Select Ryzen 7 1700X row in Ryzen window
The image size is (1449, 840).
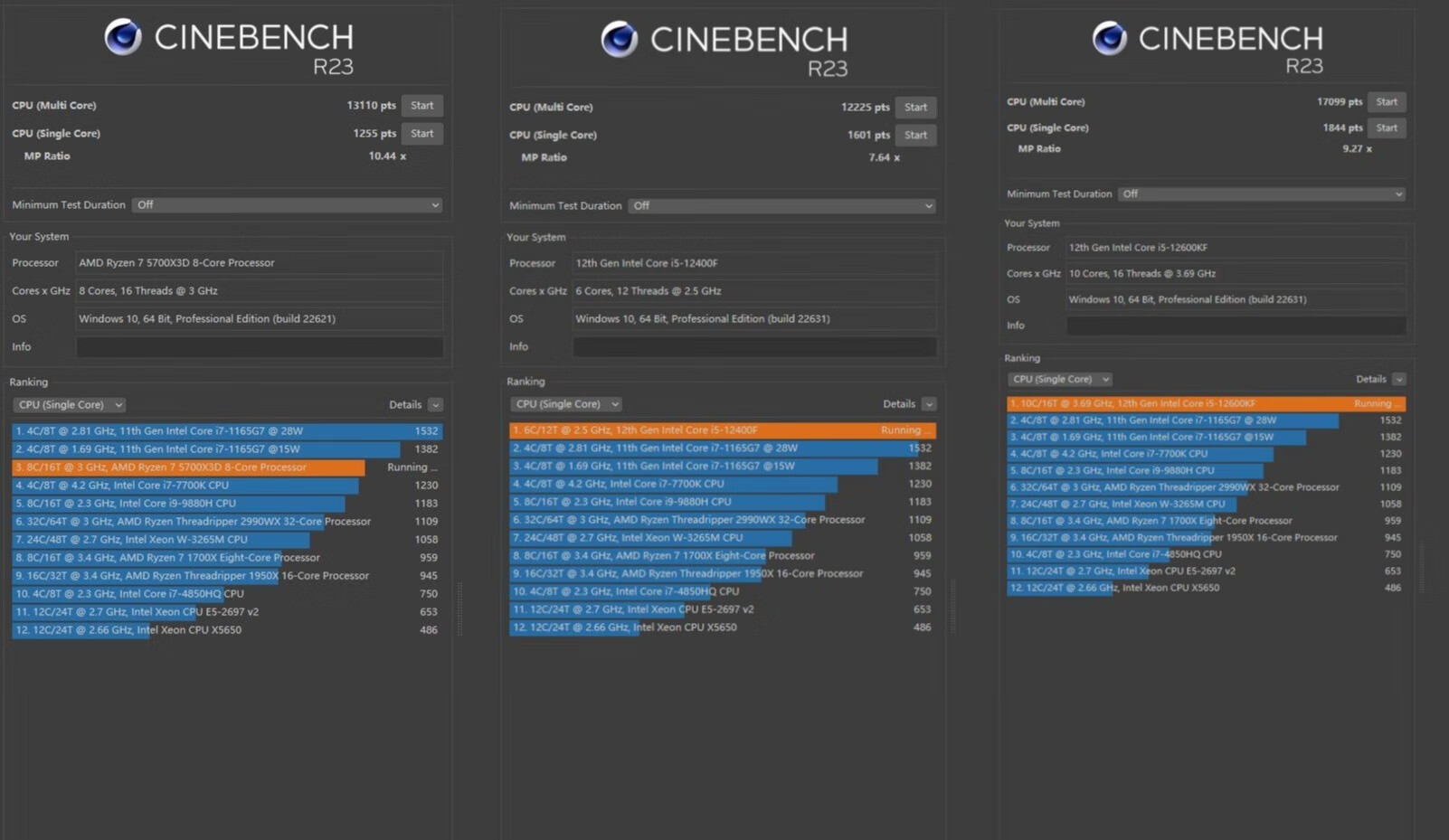[x=225, y=558]
